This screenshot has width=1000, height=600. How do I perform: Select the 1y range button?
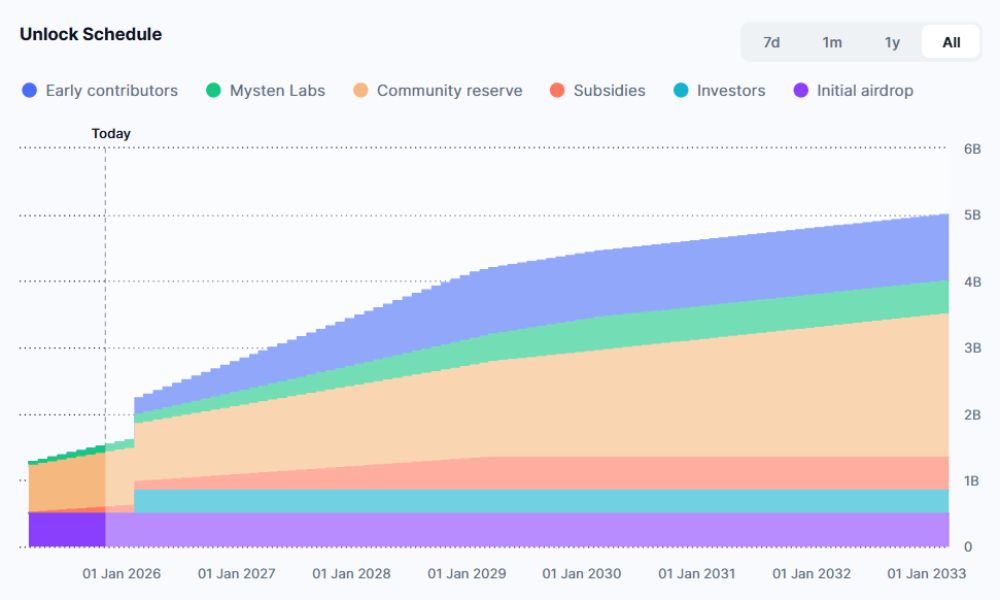(x=891, y=42)
